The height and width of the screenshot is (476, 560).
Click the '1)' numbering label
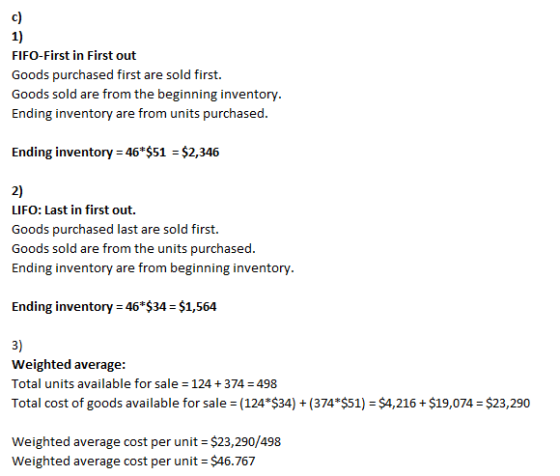[17, 36]
